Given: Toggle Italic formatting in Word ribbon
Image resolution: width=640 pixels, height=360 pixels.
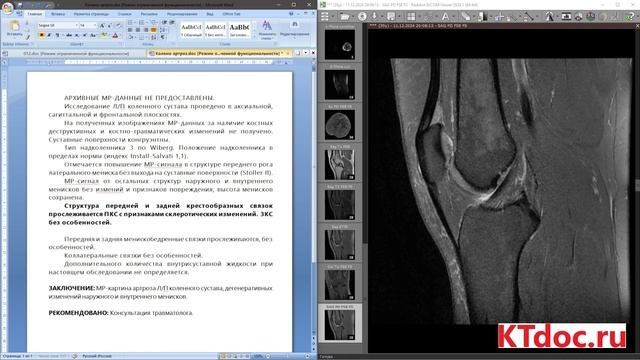Looking at the screenshot, I should click(49, 36).
